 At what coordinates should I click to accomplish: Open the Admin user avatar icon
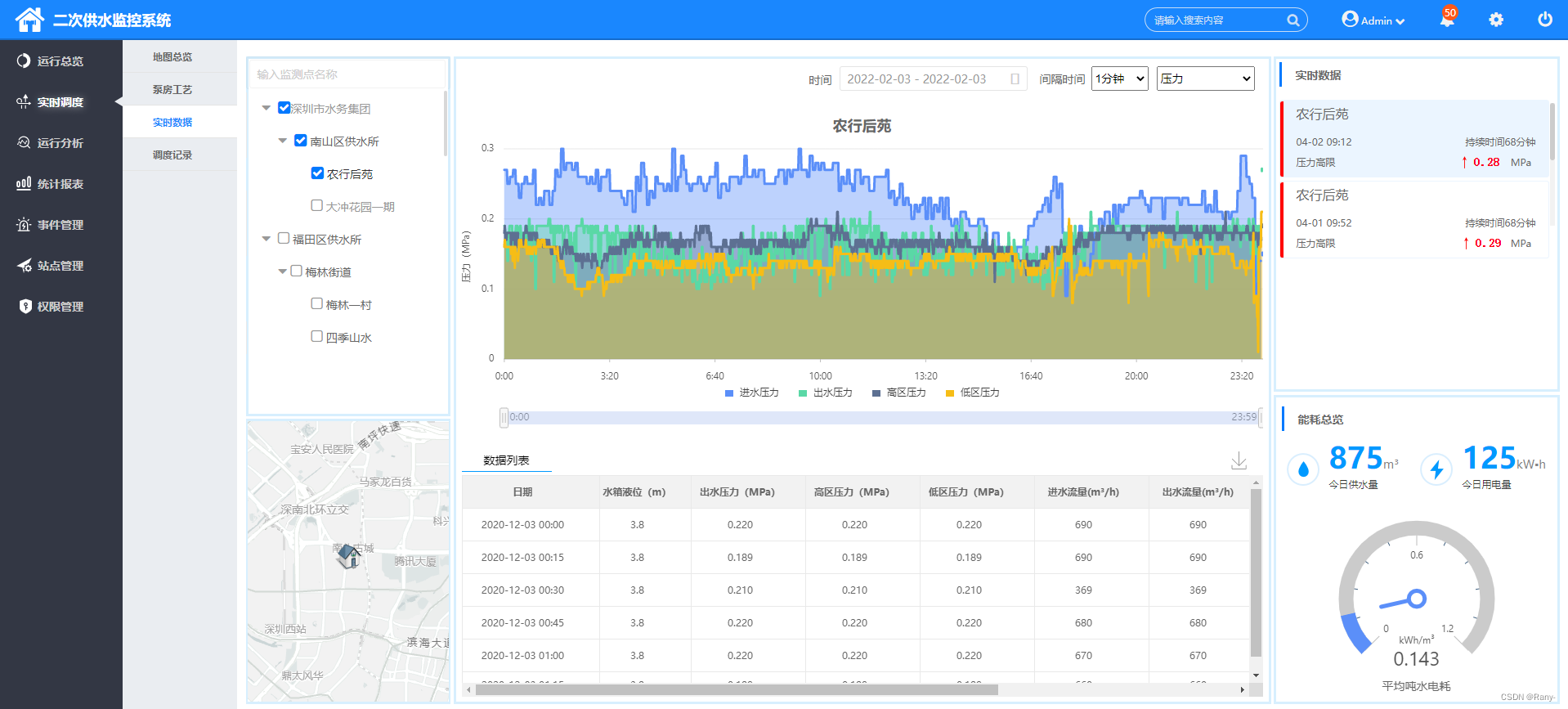pyautogui.click(x=1350, y=19)
